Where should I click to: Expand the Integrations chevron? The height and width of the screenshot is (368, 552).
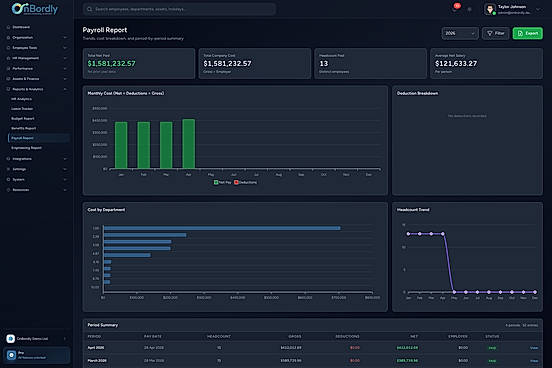(x=65, y=159)
